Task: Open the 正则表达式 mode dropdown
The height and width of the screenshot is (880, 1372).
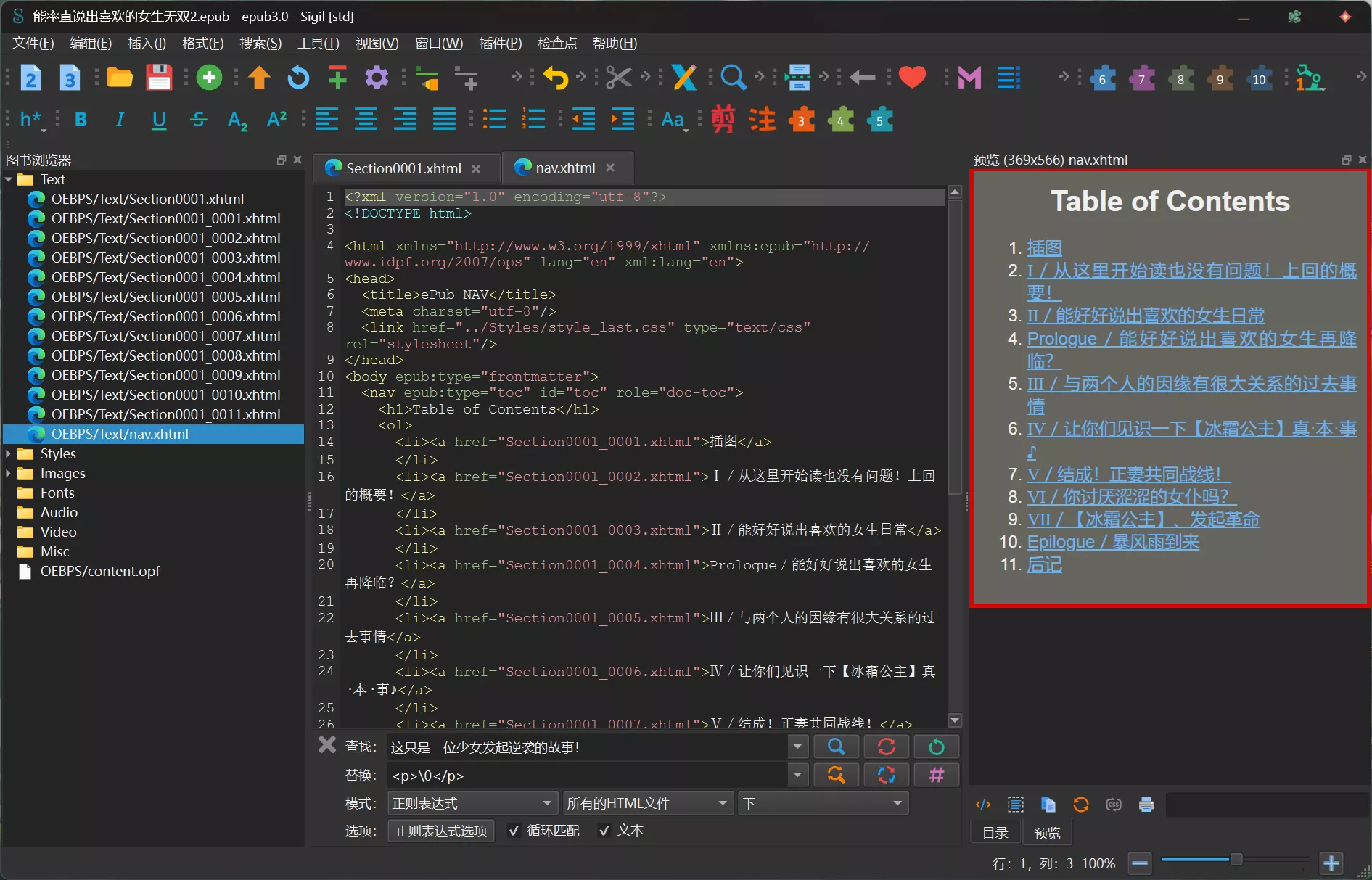Action: [x=472, y=804]
